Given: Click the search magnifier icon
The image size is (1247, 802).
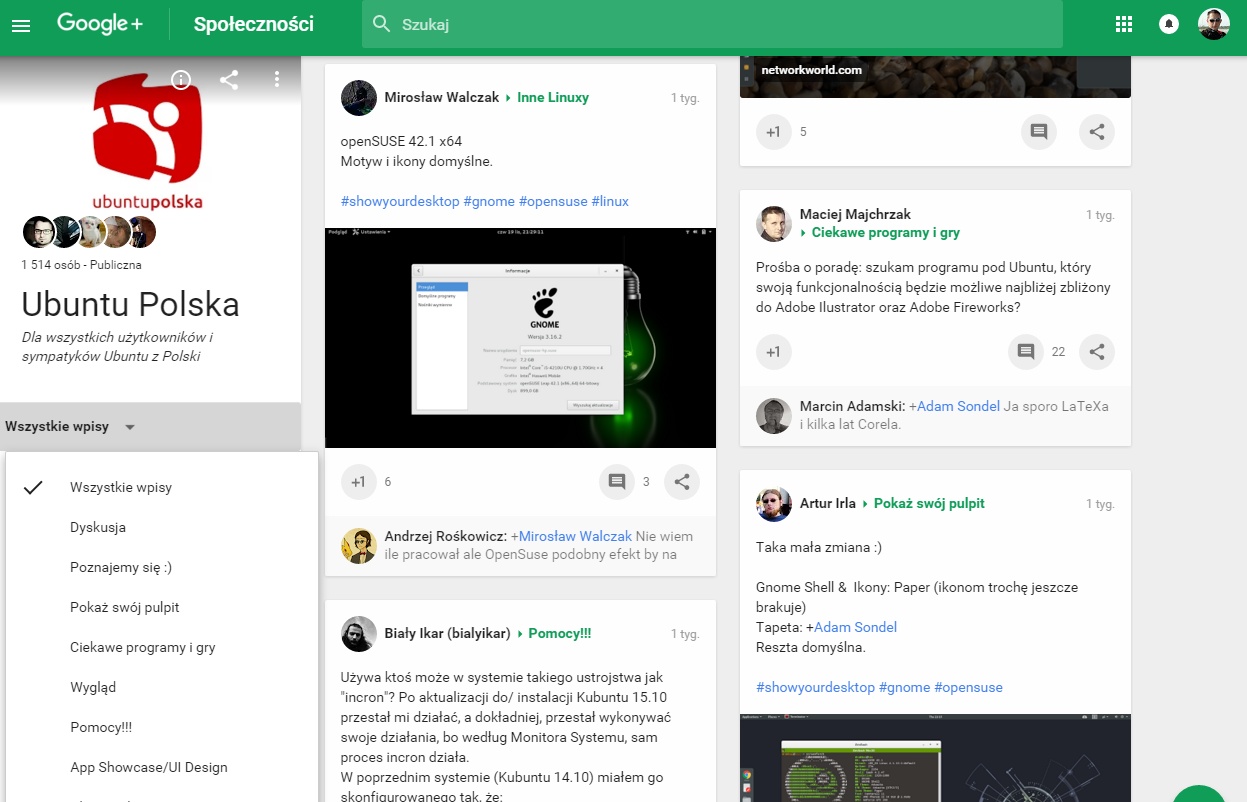Looking at the screenshot, I should point(381,24).
